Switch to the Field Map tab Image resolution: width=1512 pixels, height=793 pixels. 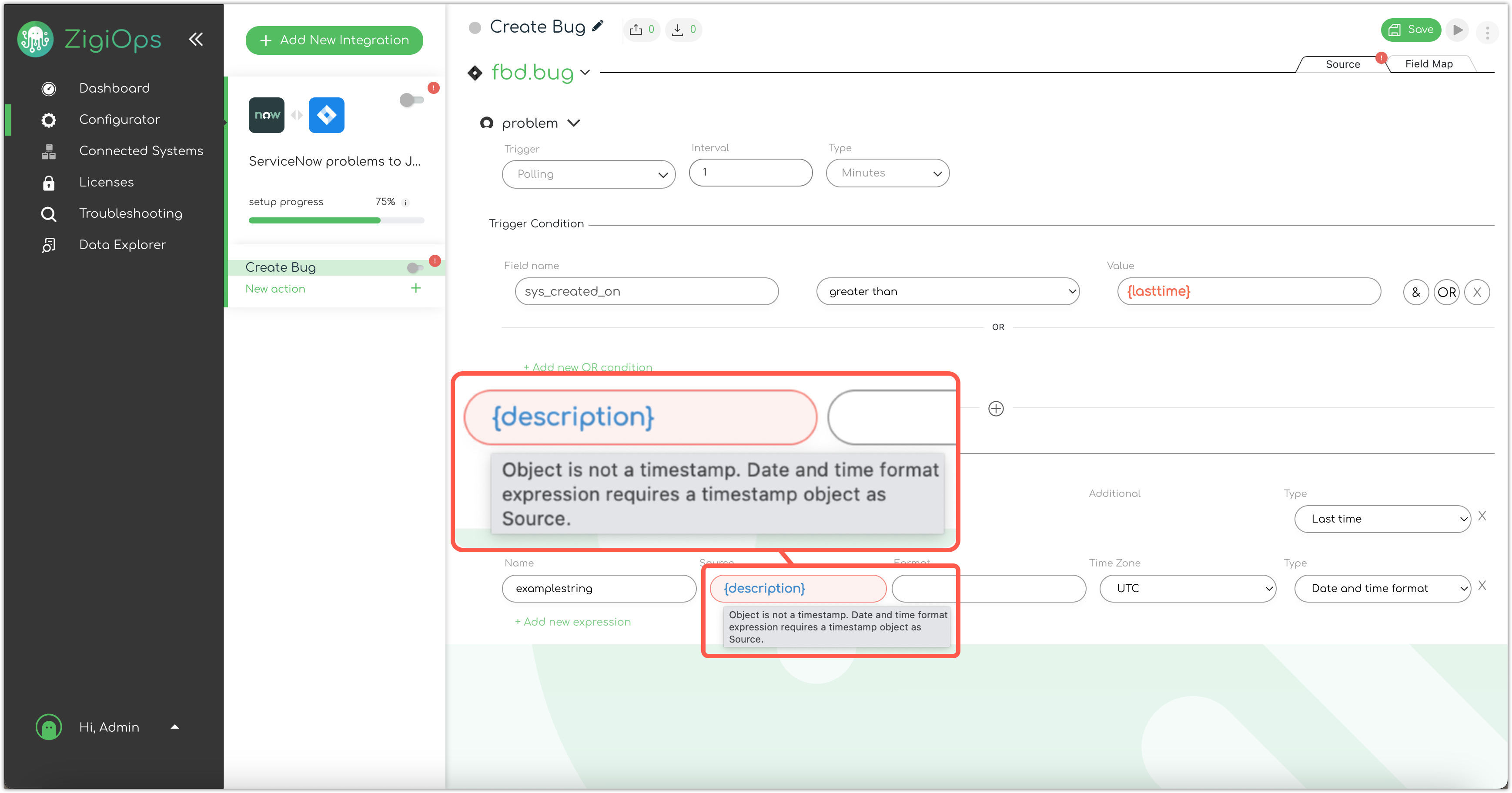(x=1428, y=64)
